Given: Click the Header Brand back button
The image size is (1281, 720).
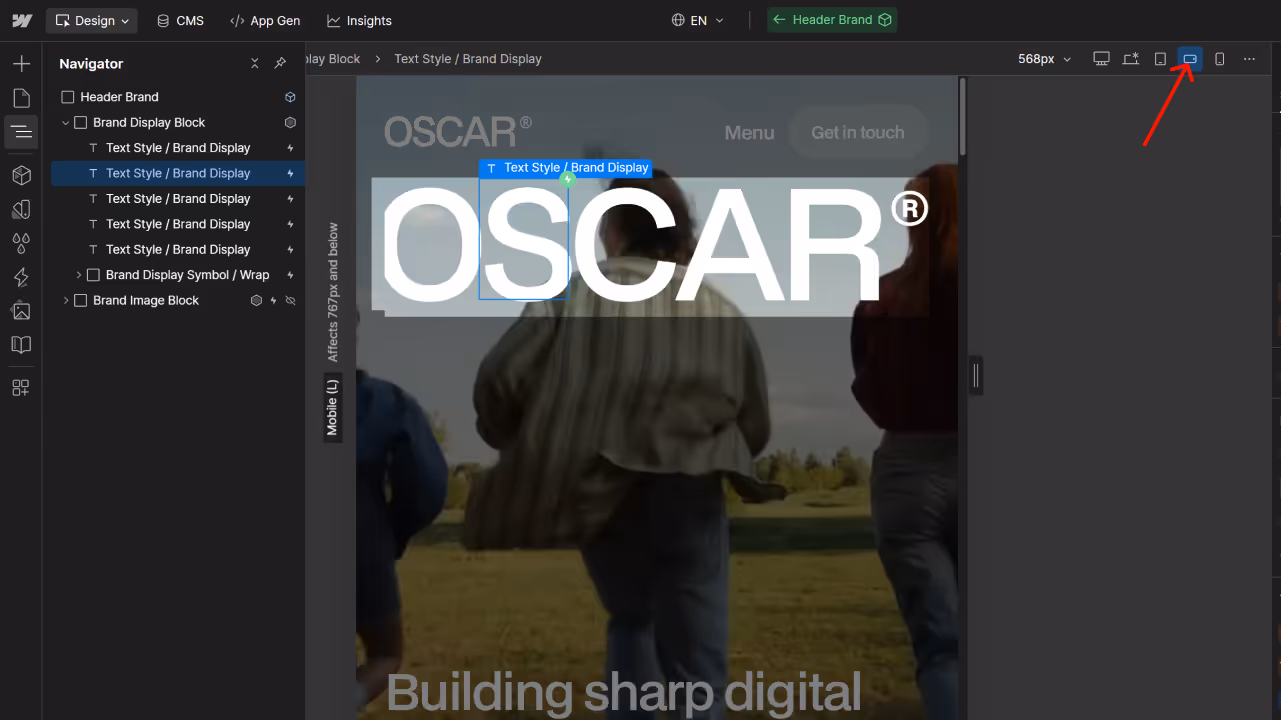Looking at the screenshot, I should click(x=832, y=19).
